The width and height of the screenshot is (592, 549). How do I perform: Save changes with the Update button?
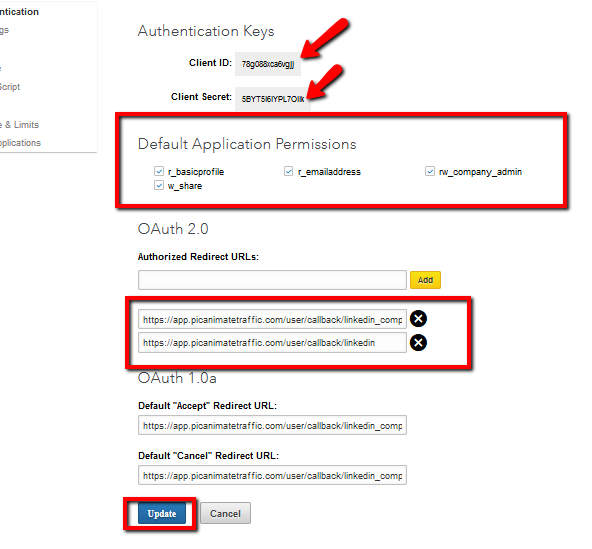click(162, 514)
